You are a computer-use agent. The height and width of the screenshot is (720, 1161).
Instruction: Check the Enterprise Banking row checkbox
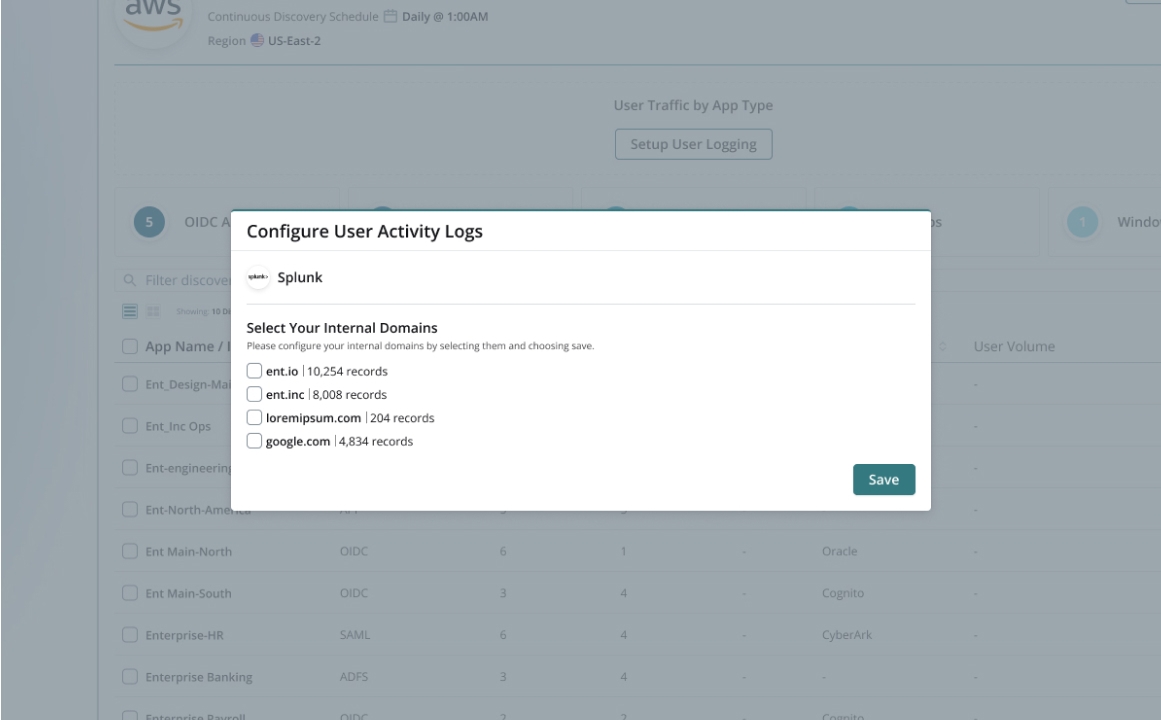click(x=130, y=676)
